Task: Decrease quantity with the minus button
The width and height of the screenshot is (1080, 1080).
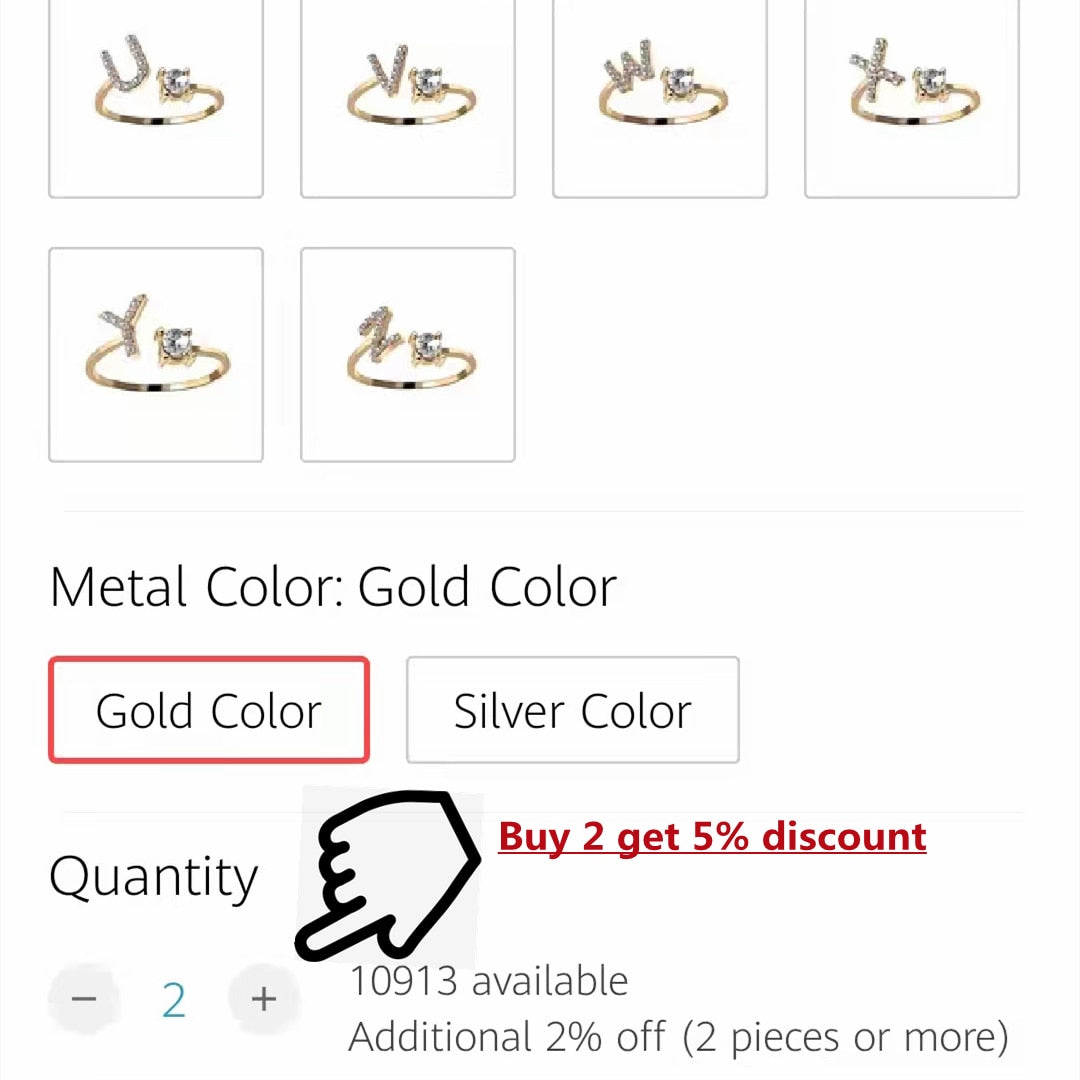Action: (84, 998)
